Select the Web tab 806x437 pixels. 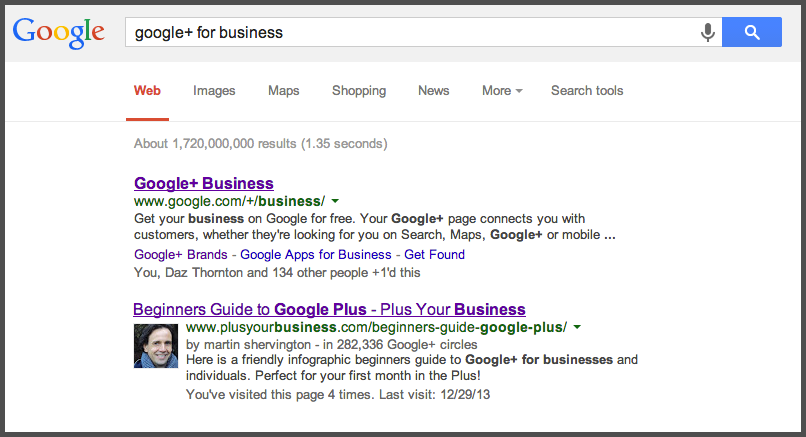coord(147,90)
